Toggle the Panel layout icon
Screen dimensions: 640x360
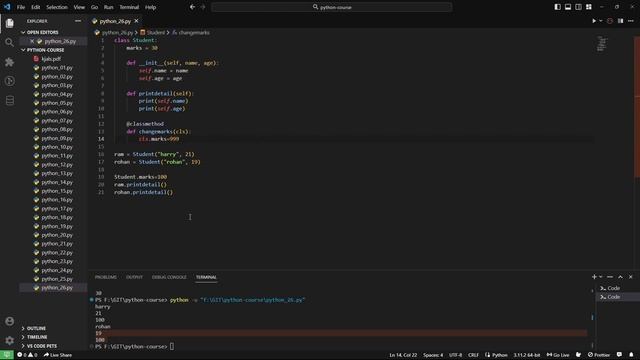pos(568,7)
